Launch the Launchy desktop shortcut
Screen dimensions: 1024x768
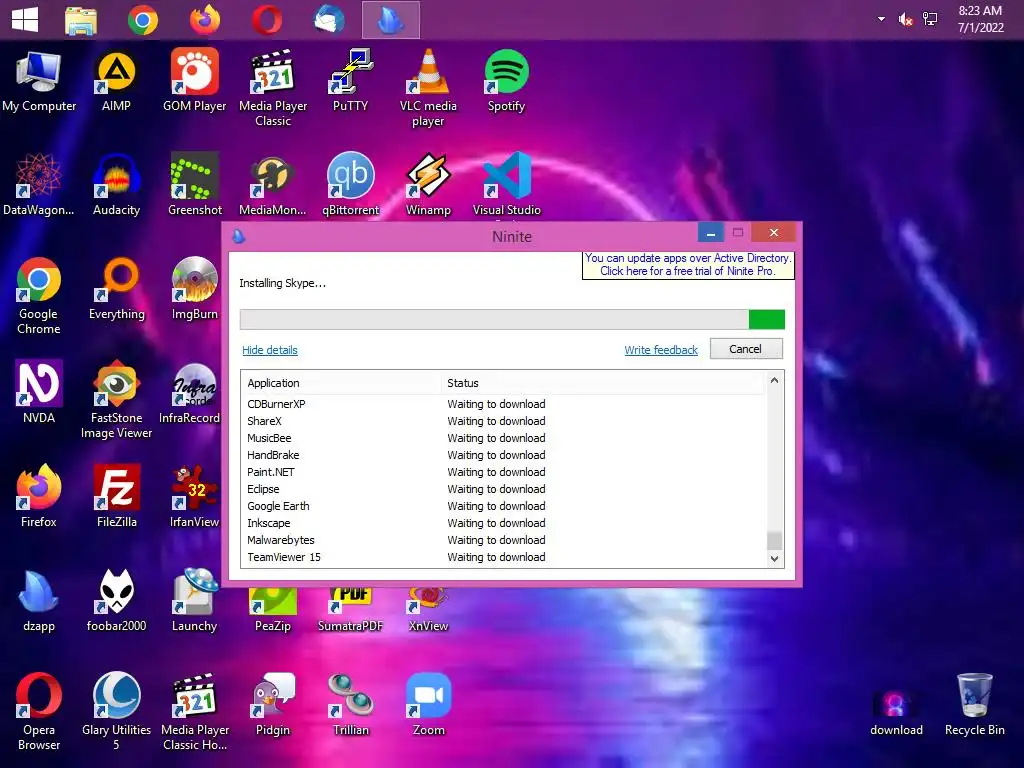(194, 600)
